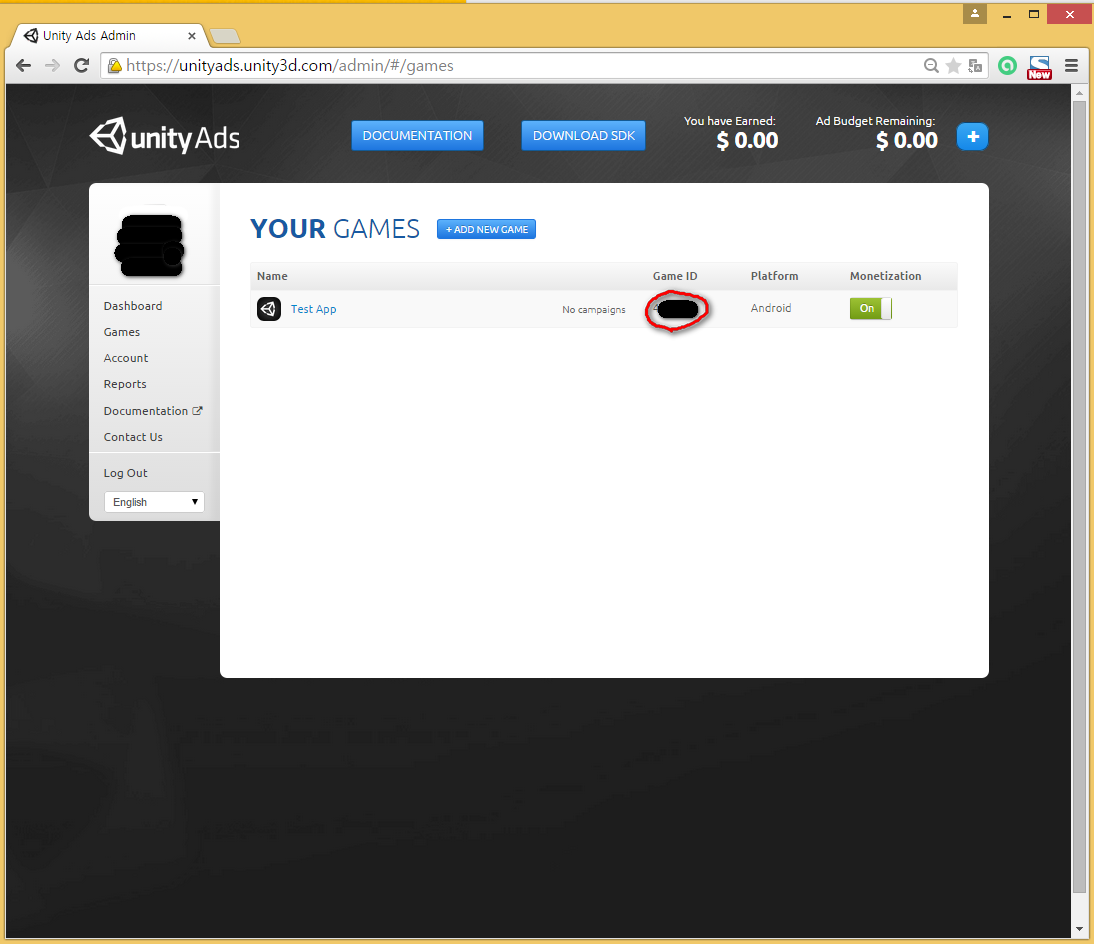Click the scrollbar down arrow
Screen dimensions: 1094x944
point(1079,929)
